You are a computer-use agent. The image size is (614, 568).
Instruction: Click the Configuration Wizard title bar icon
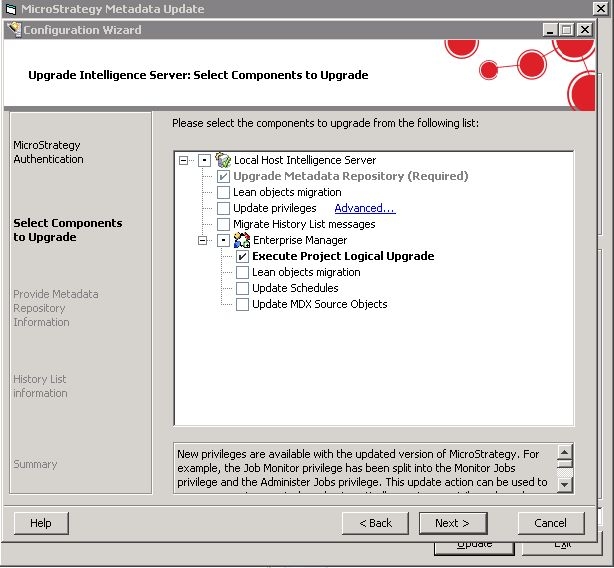point(14,30)
